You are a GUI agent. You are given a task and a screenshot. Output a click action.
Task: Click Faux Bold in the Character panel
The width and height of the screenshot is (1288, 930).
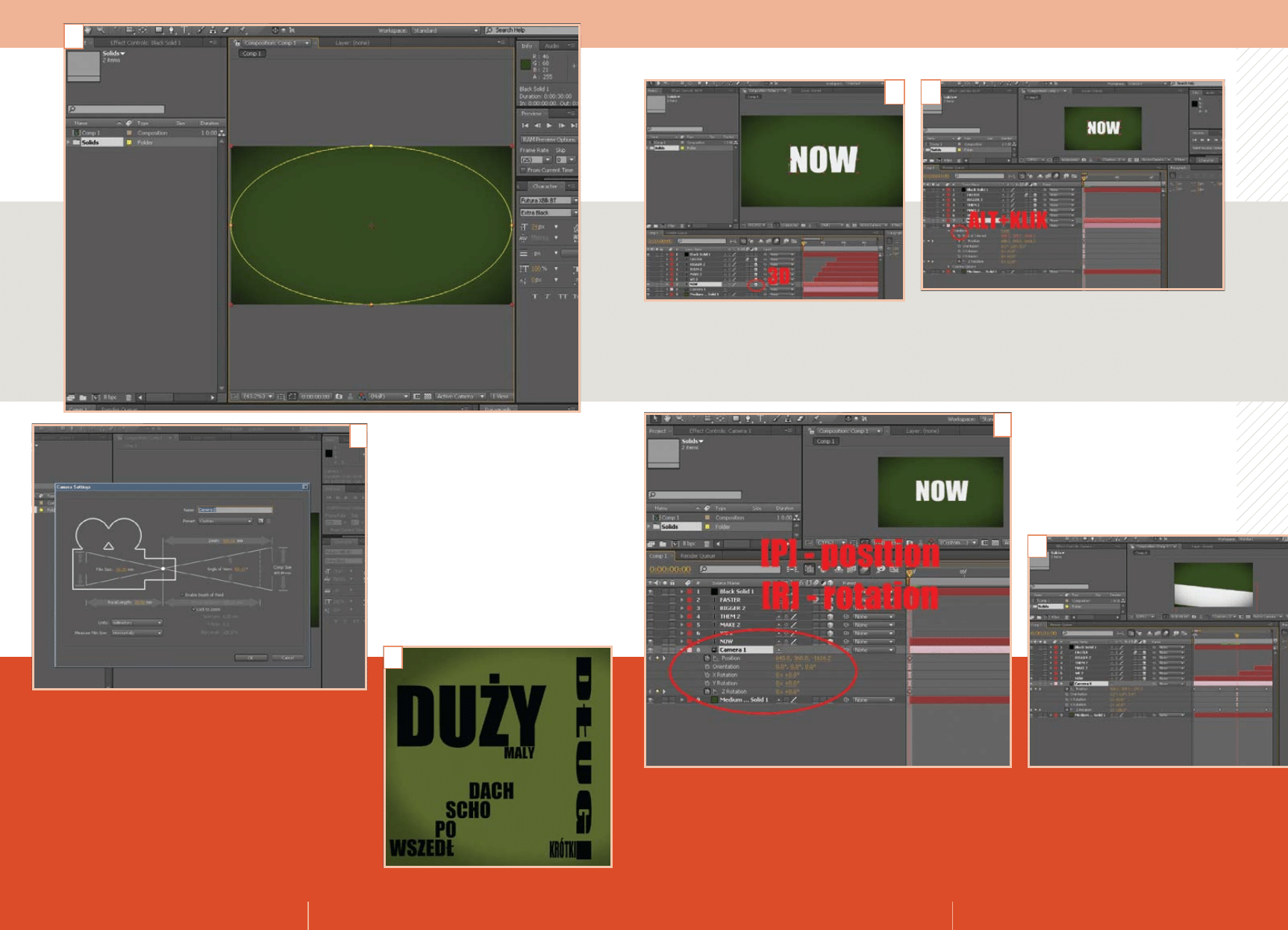point(535,296)
